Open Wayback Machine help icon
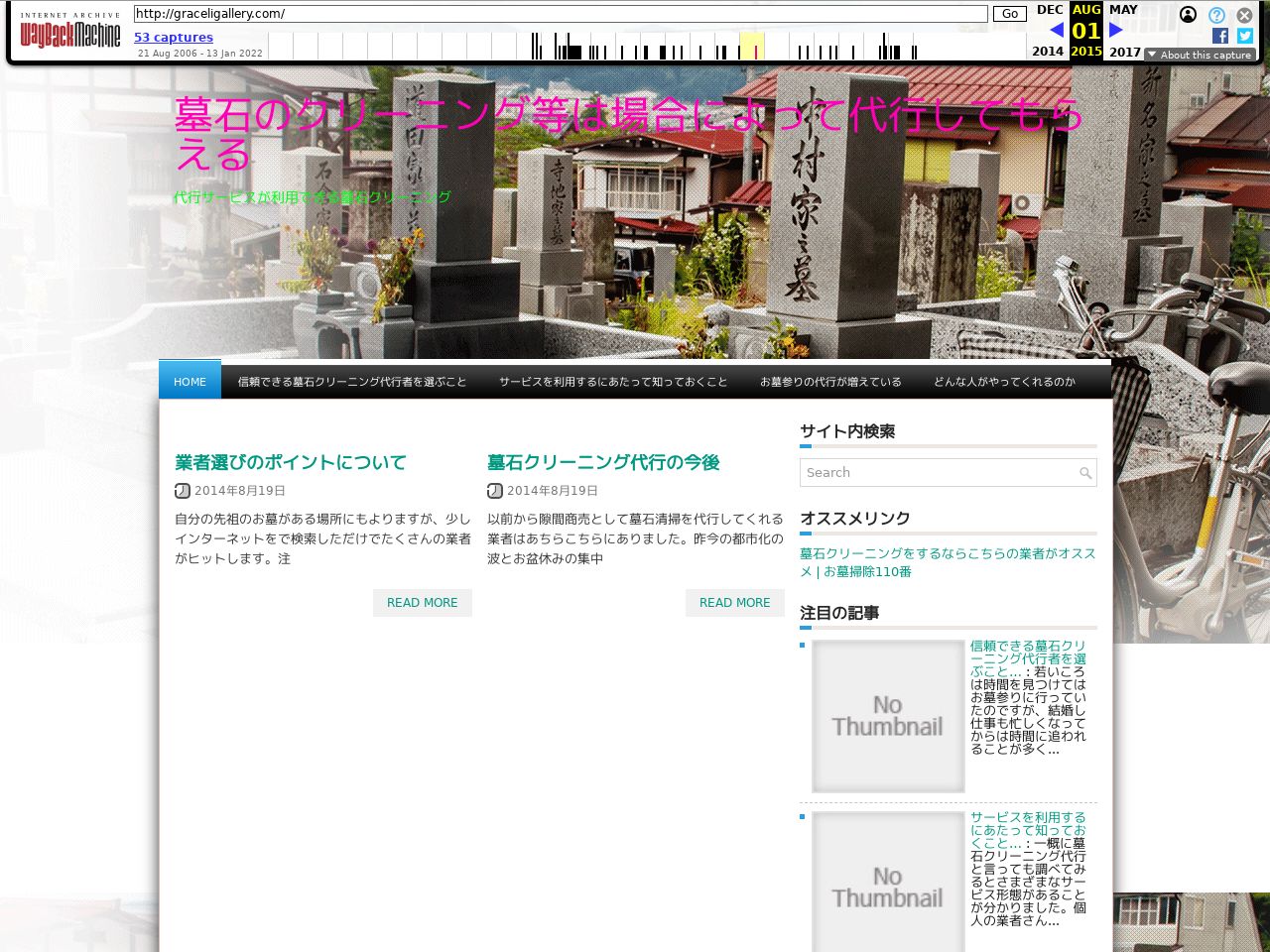 coord(1216,15)
